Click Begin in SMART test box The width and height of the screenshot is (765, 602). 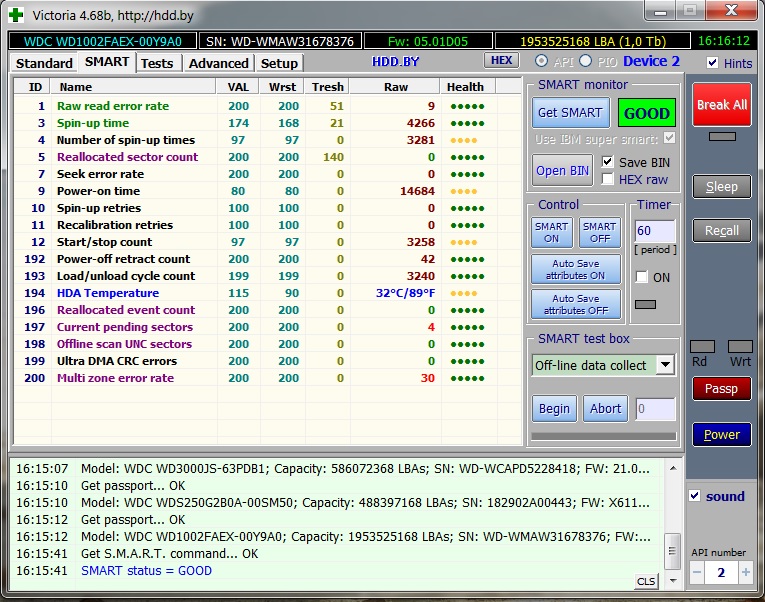[x=554, y=409]
